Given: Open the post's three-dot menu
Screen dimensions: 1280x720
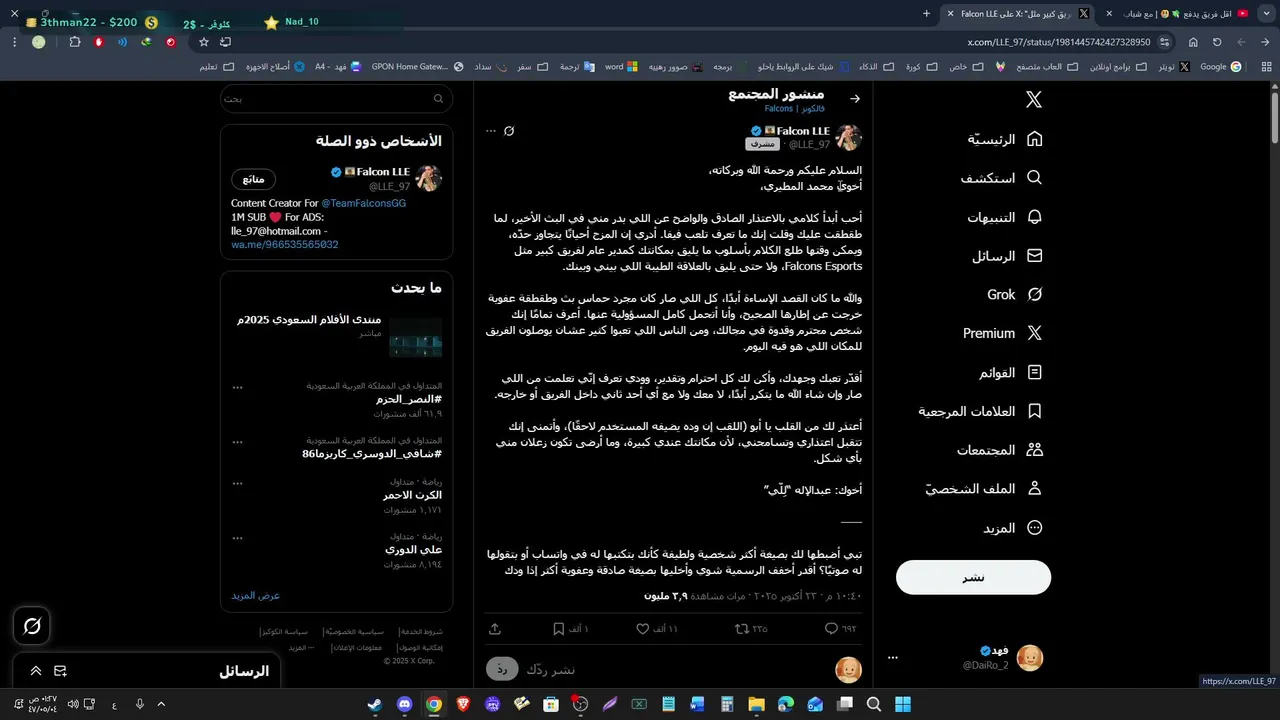Looking at the screenshot, I should pyautogui.click(x=491, y=131).
